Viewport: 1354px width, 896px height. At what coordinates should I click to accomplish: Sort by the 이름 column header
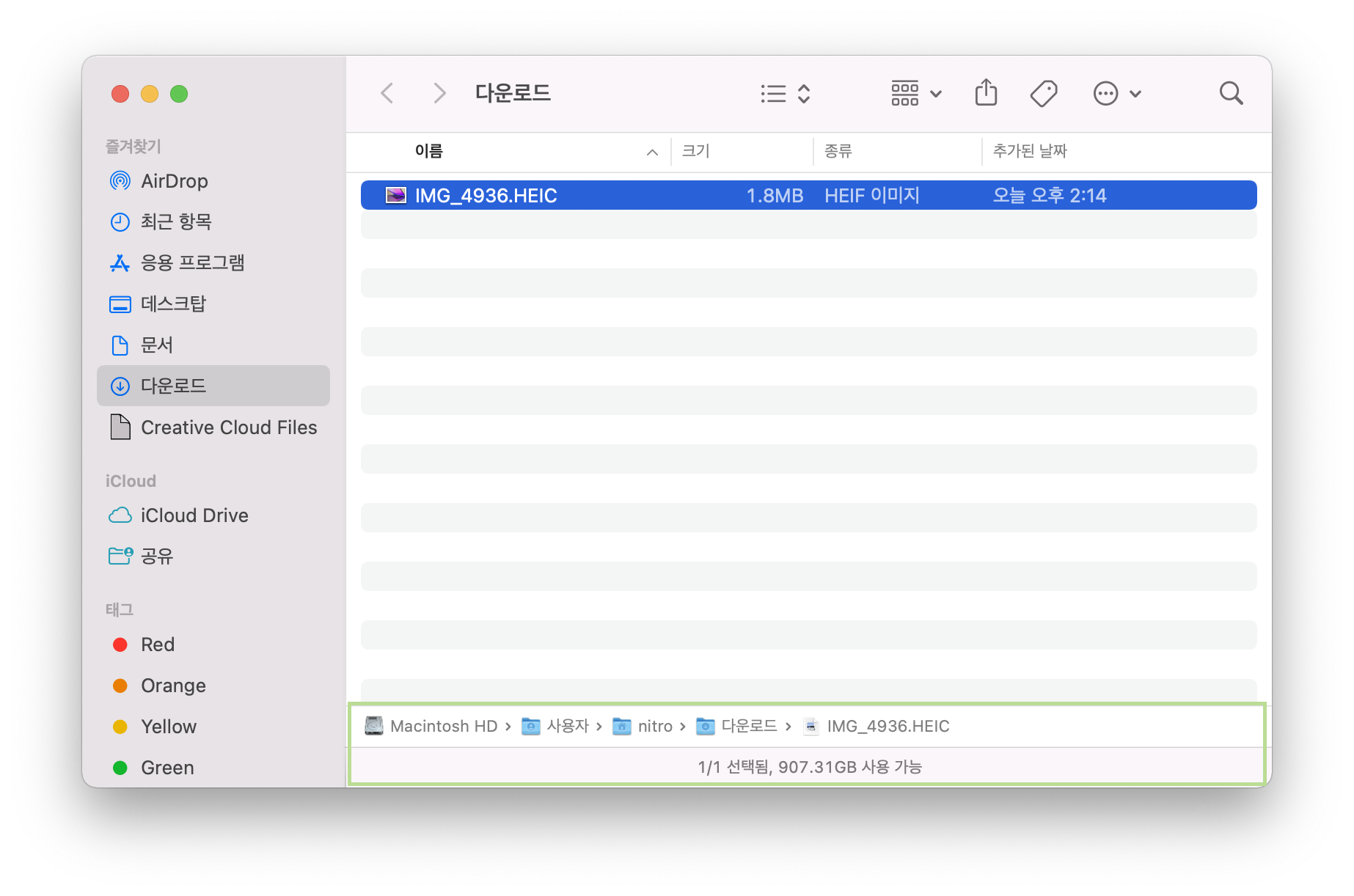(428, 151)
